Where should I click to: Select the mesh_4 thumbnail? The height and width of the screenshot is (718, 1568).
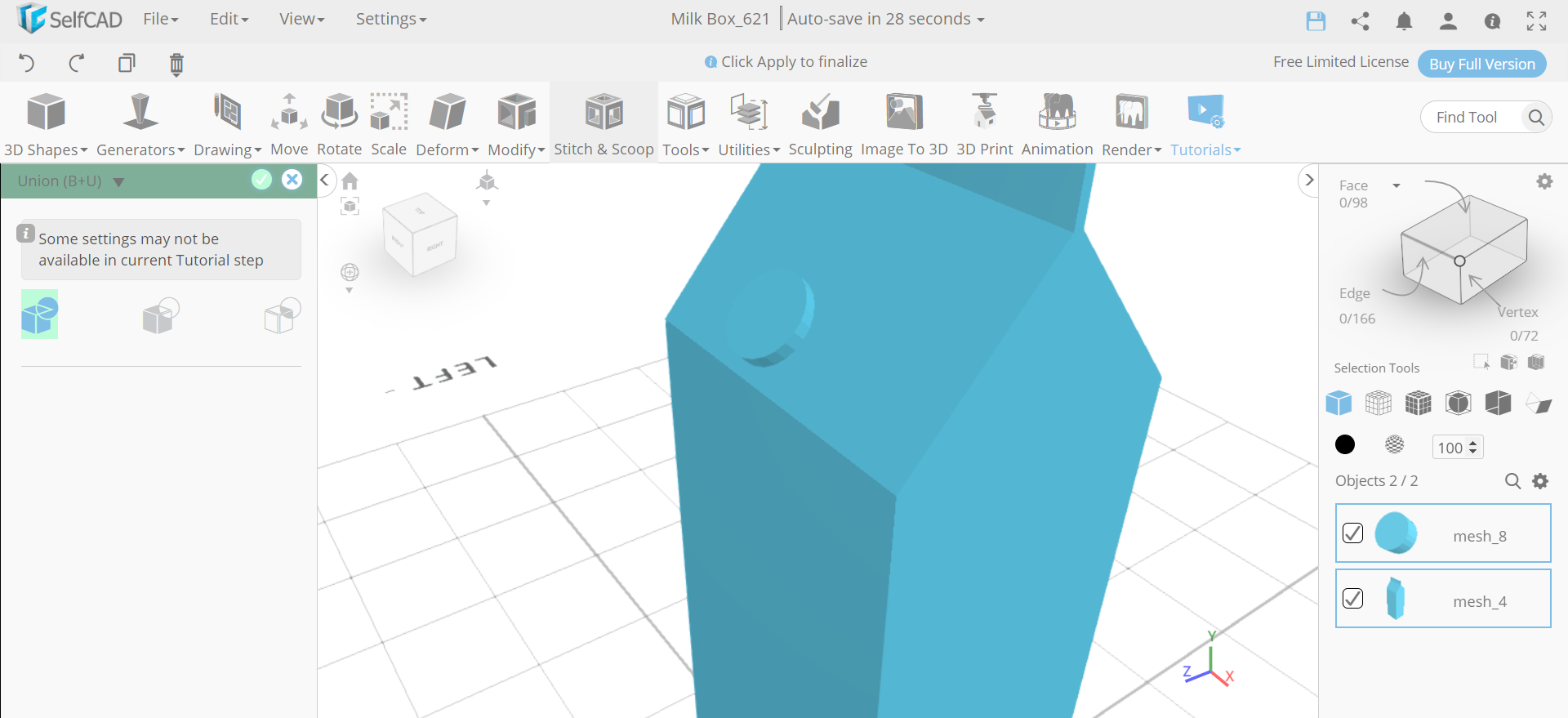(x=1396, y=599)
